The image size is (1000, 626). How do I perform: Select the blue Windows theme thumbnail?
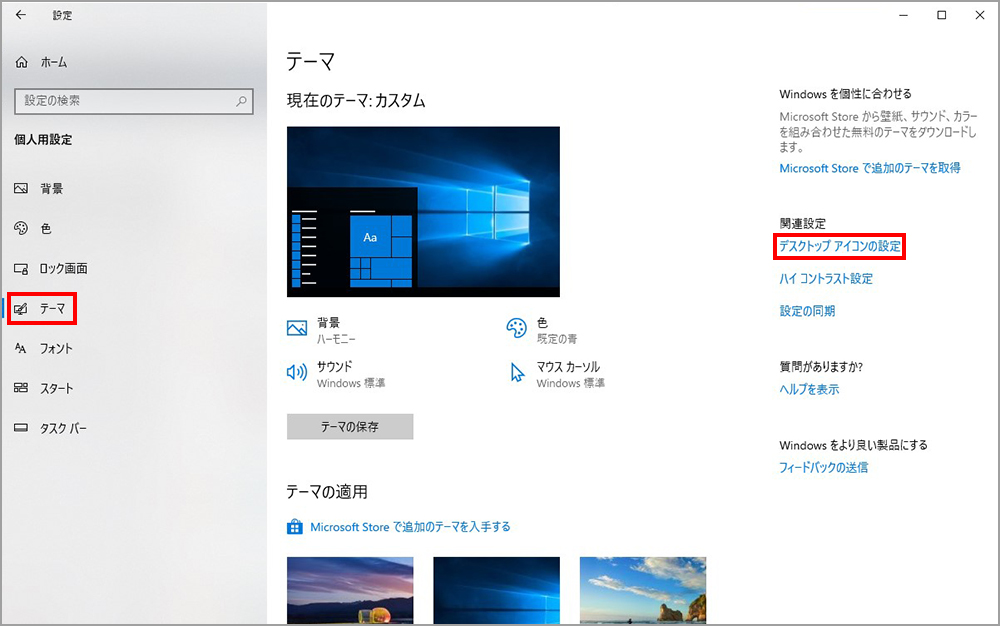coord(496,590)
